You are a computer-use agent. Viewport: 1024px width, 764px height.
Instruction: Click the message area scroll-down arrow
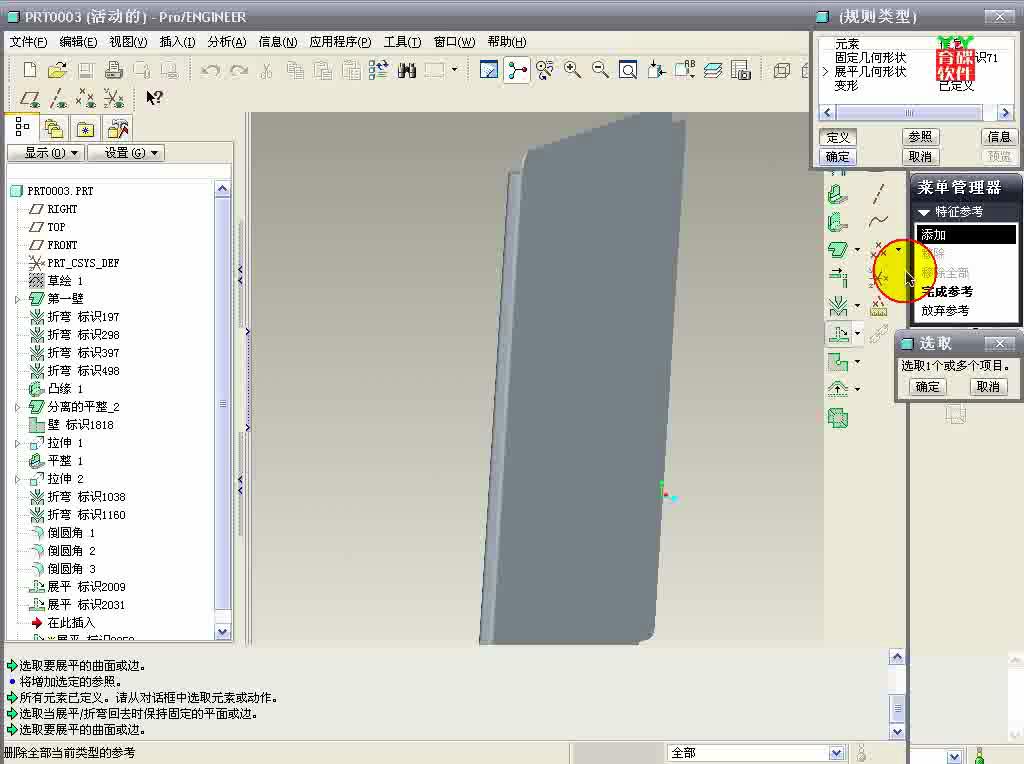point(897,732)
